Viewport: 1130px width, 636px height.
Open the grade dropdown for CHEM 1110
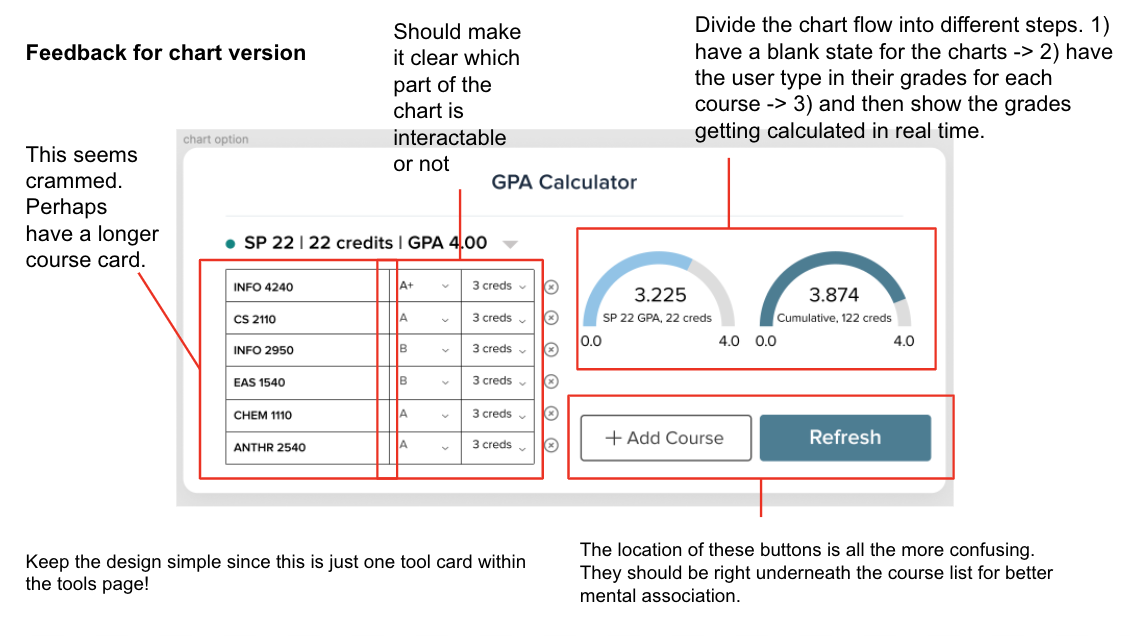point(425,415)
